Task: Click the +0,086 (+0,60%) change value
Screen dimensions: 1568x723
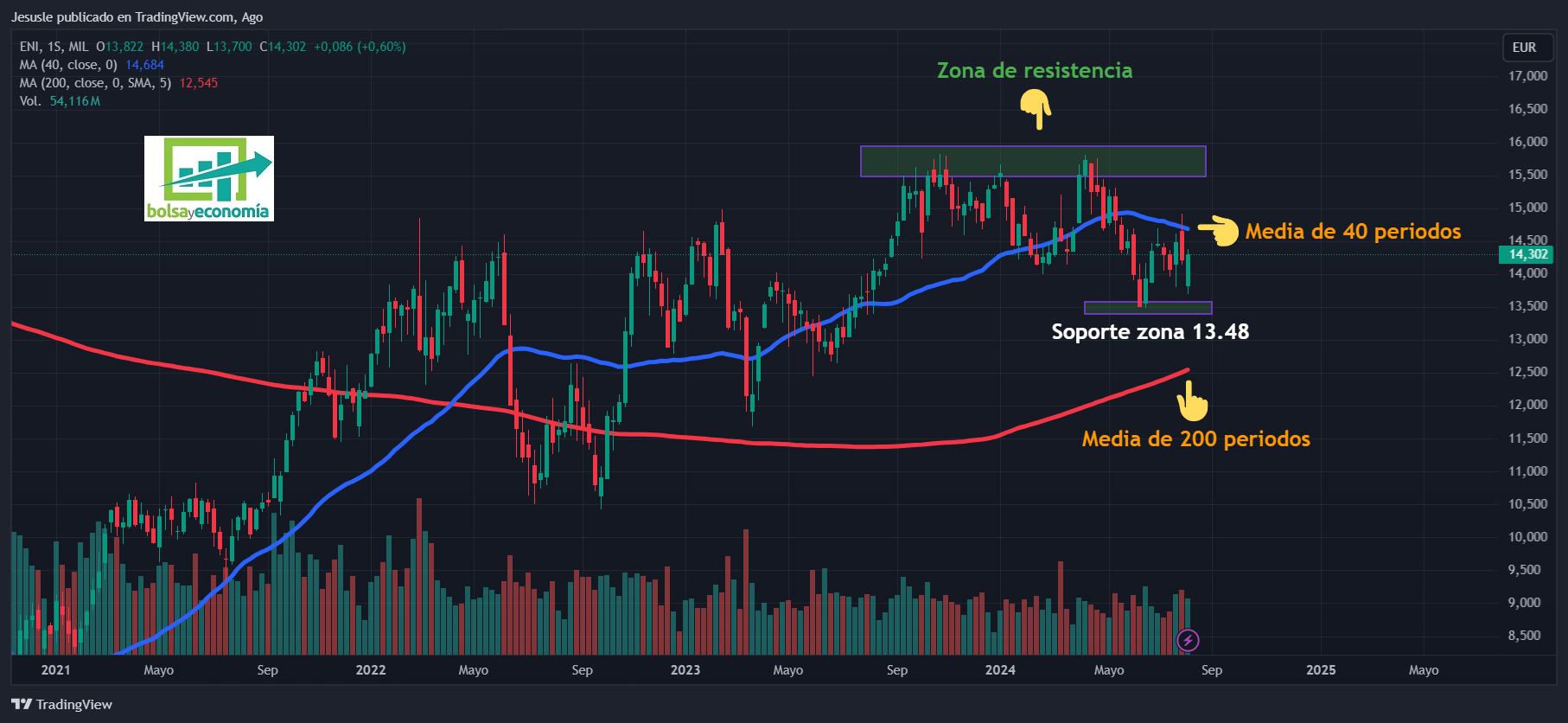Action: tap(360, 47)
